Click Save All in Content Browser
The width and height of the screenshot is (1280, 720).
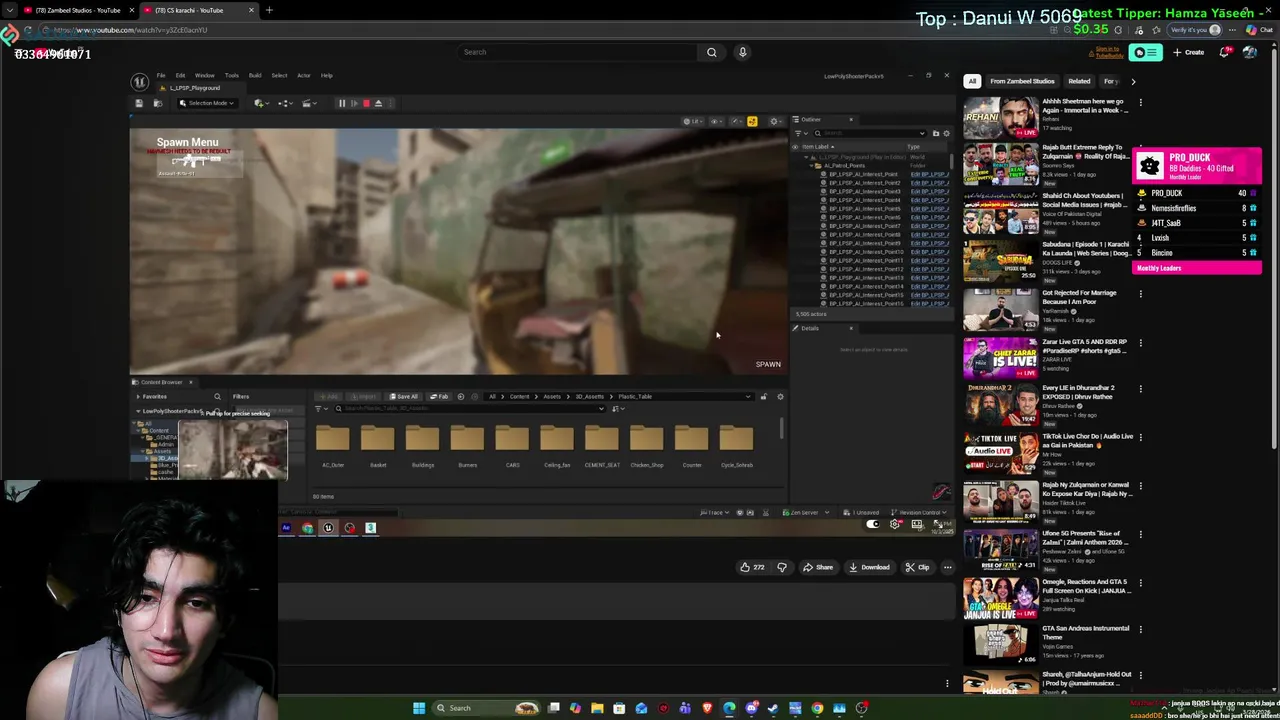click(403, 397)
